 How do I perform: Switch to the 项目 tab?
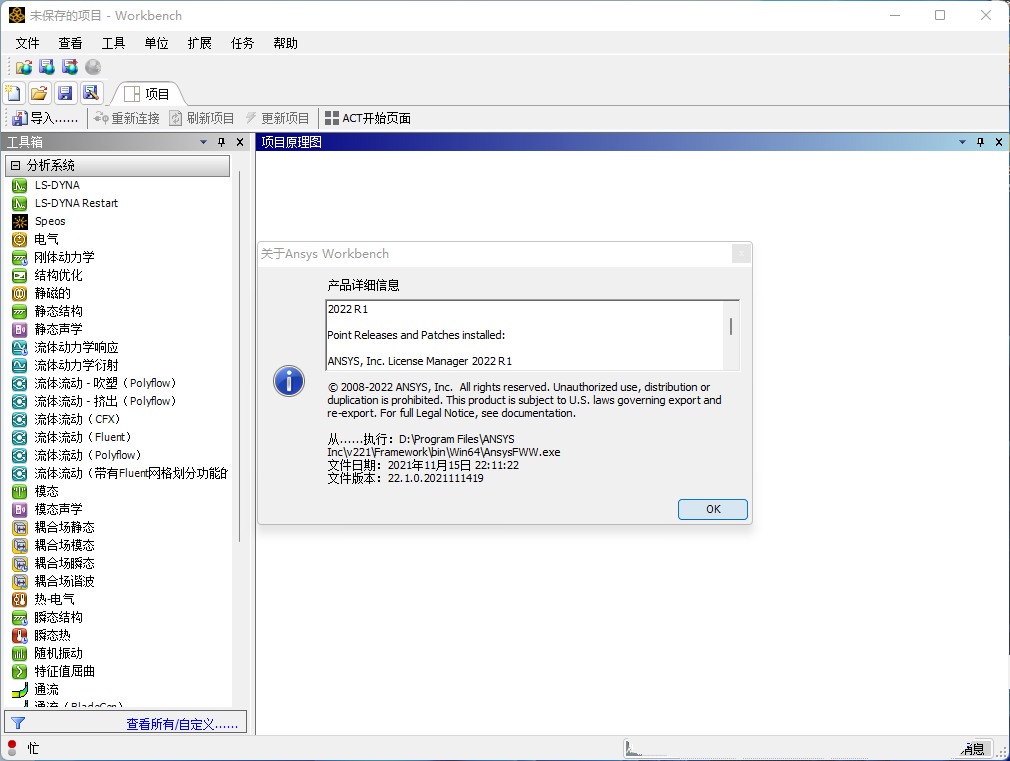click(x=148, y=94)
